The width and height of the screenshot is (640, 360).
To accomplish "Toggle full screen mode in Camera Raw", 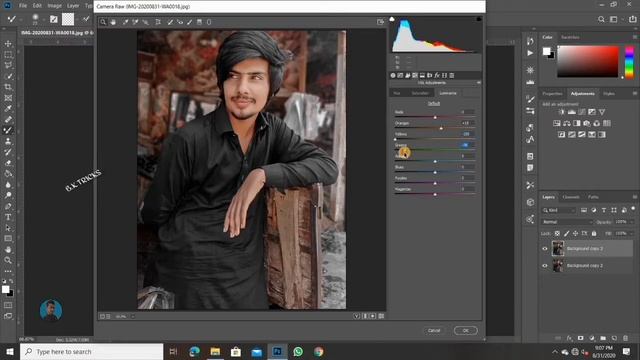I will pyautogui.click(x=380, y=22).
